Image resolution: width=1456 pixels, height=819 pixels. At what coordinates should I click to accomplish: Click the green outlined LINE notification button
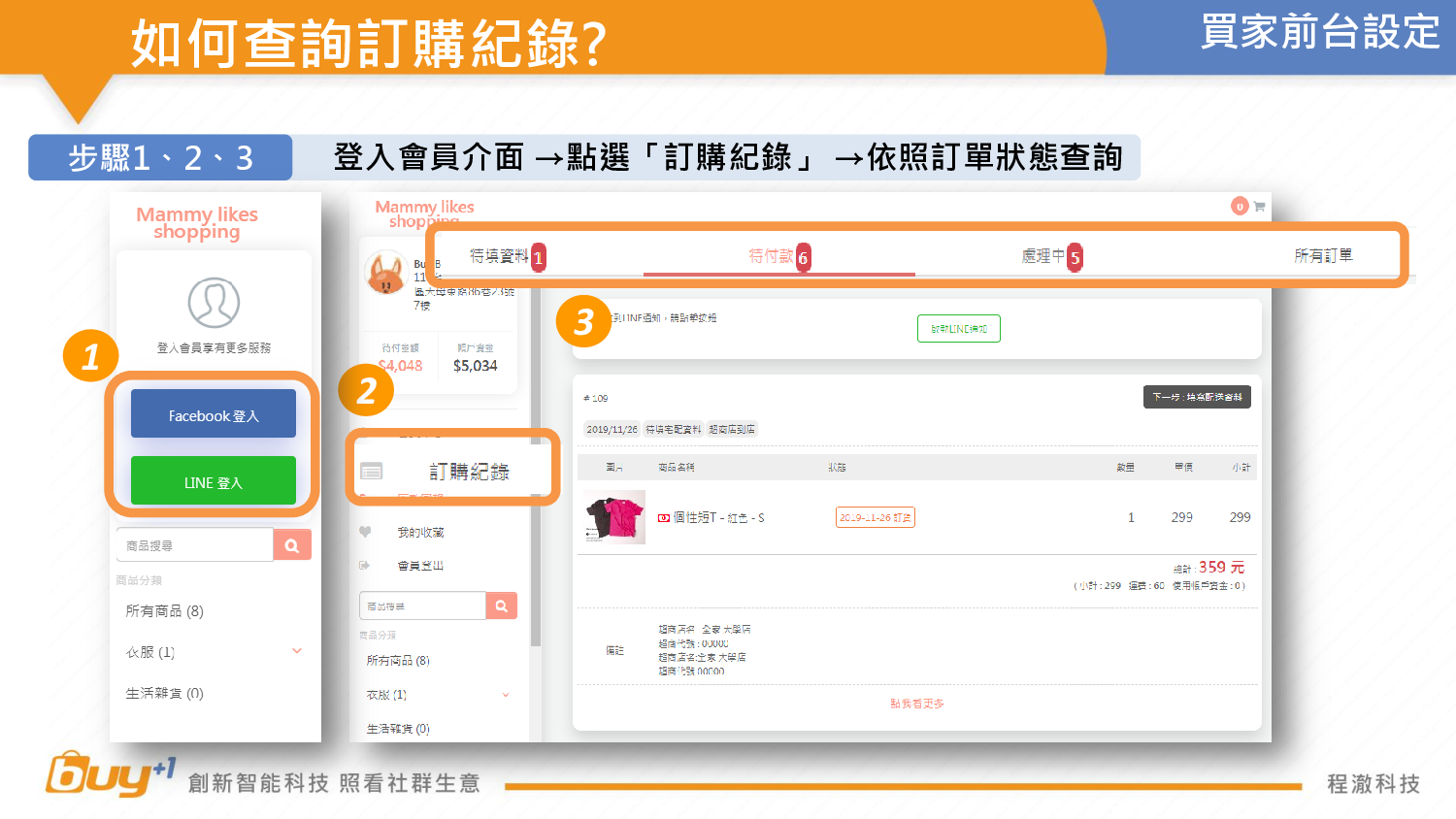point(958,329)
